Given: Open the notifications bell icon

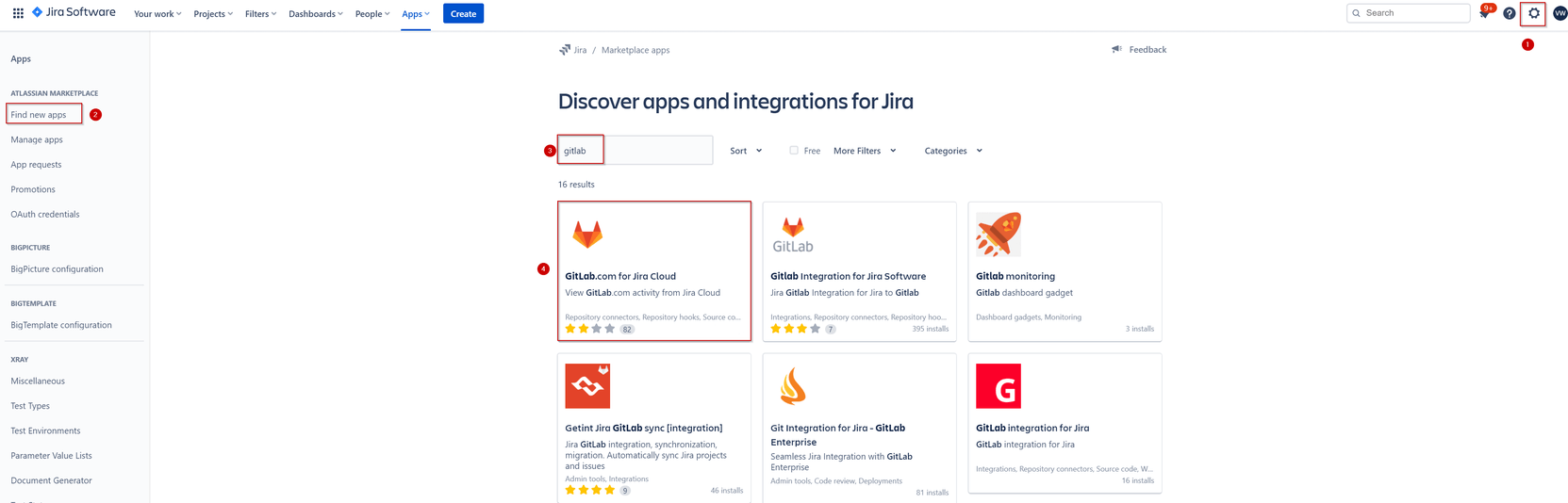Looking at the screenshot, I should (1484, 13).
